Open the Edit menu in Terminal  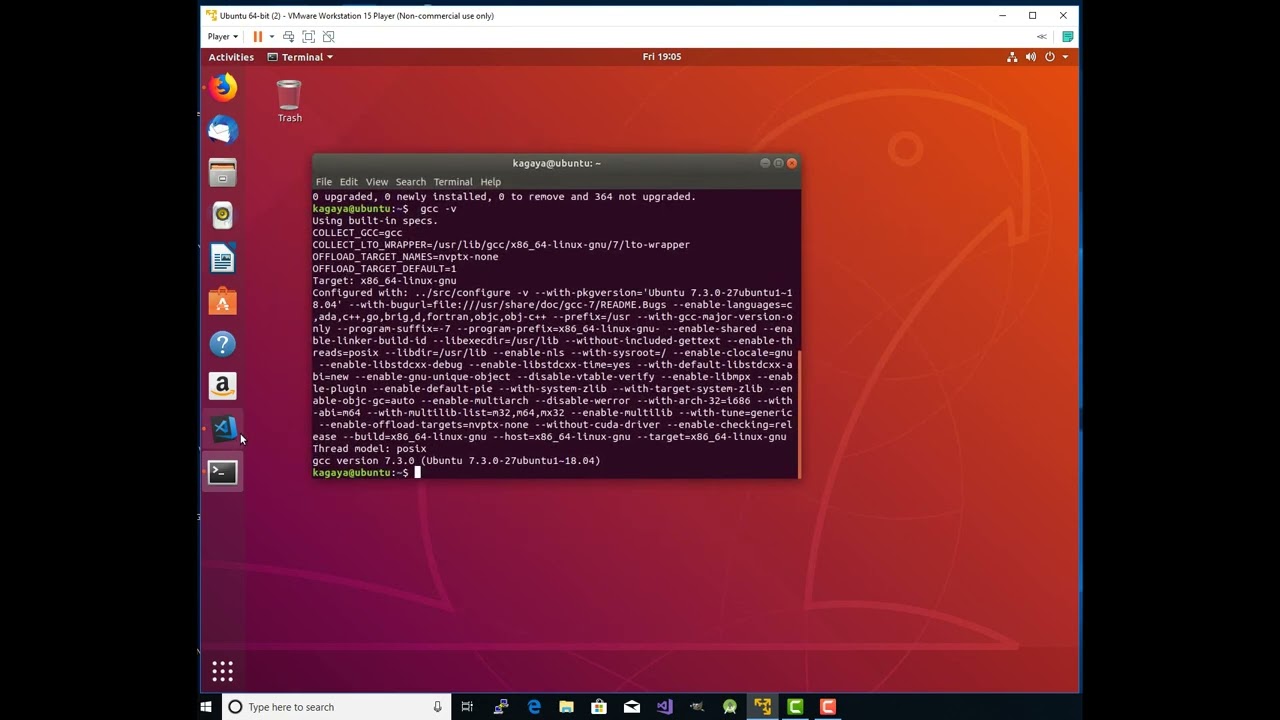coord(348,182)
